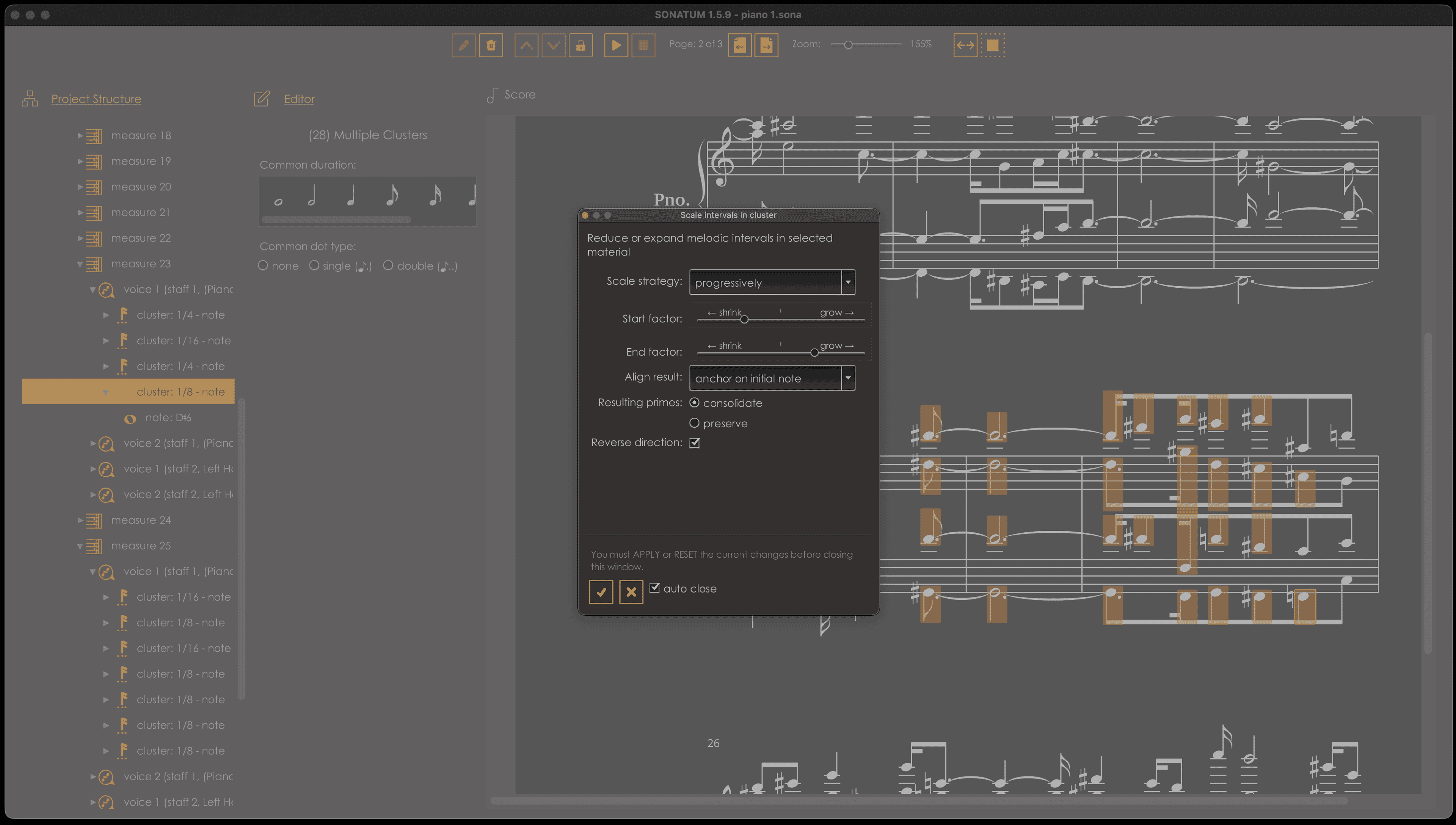Screen dimensions: 1456x825
Task: Click the stop playback button
Action: [x=643, y=45]
